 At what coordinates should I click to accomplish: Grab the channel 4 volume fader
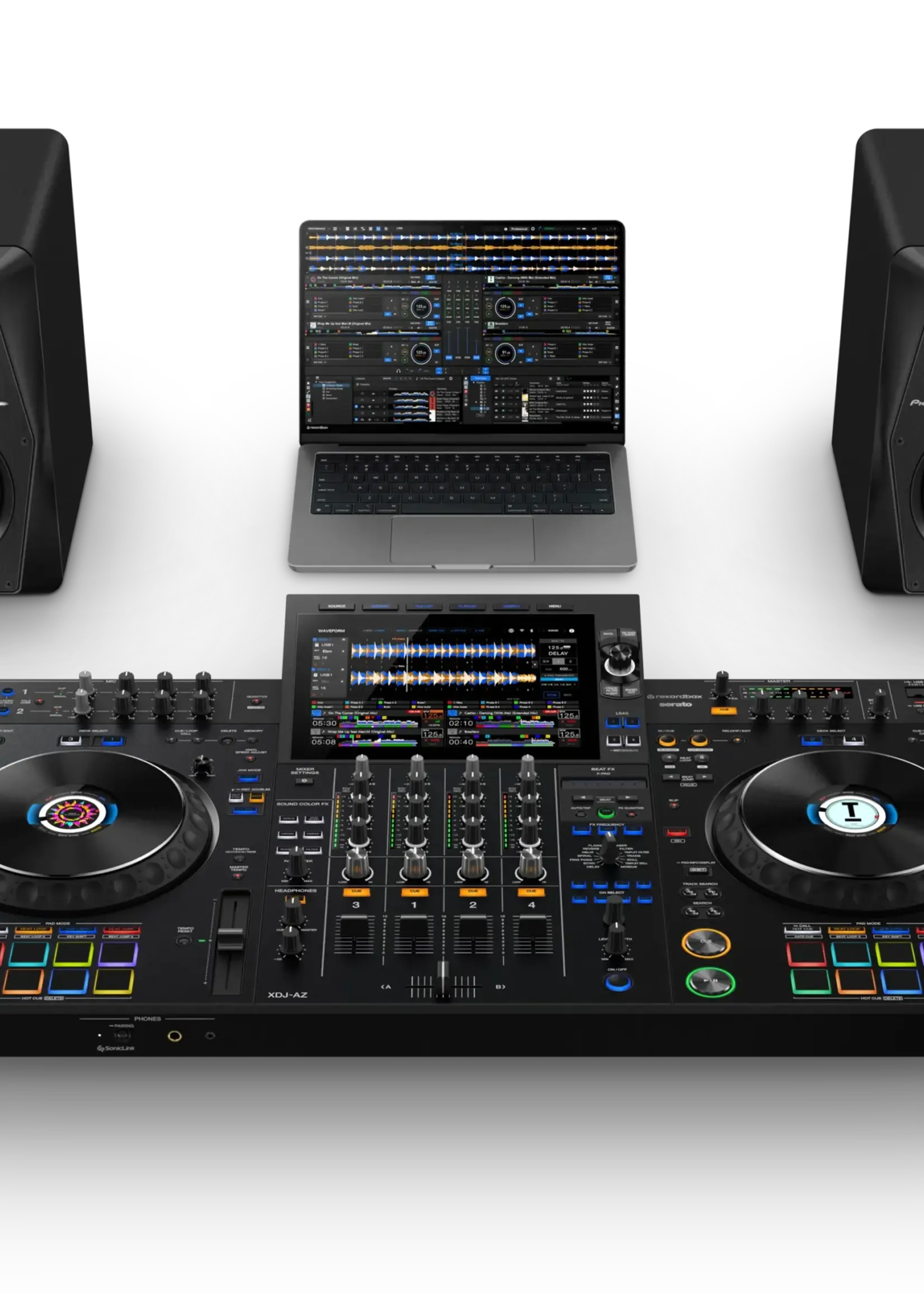click(532, 925)
